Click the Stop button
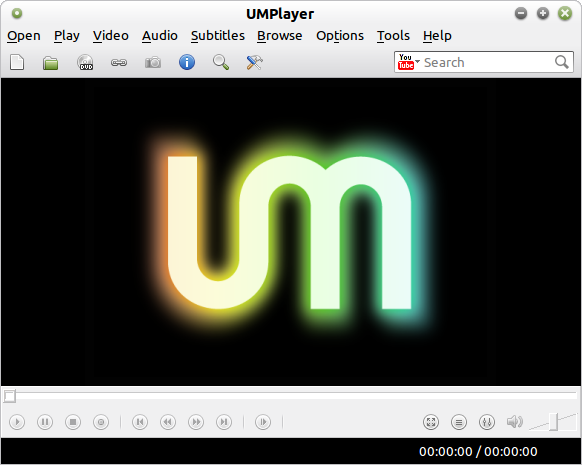This screenshot has width=582, height=465. point(73,422)
